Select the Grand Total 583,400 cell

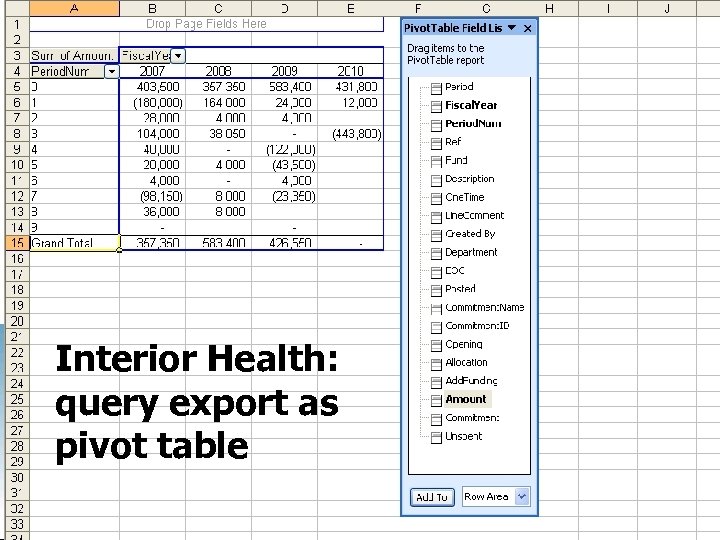[219, 243]
